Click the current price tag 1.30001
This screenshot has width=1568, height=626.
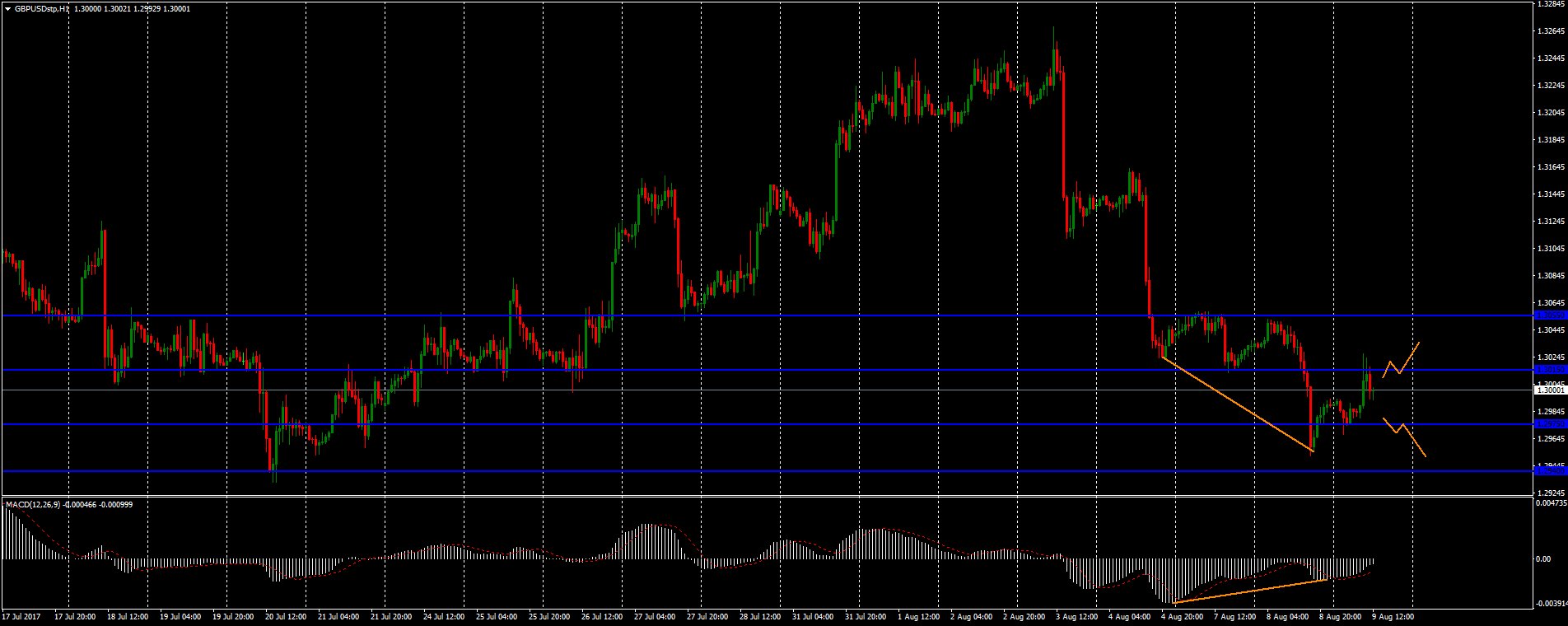[1550, 390]
